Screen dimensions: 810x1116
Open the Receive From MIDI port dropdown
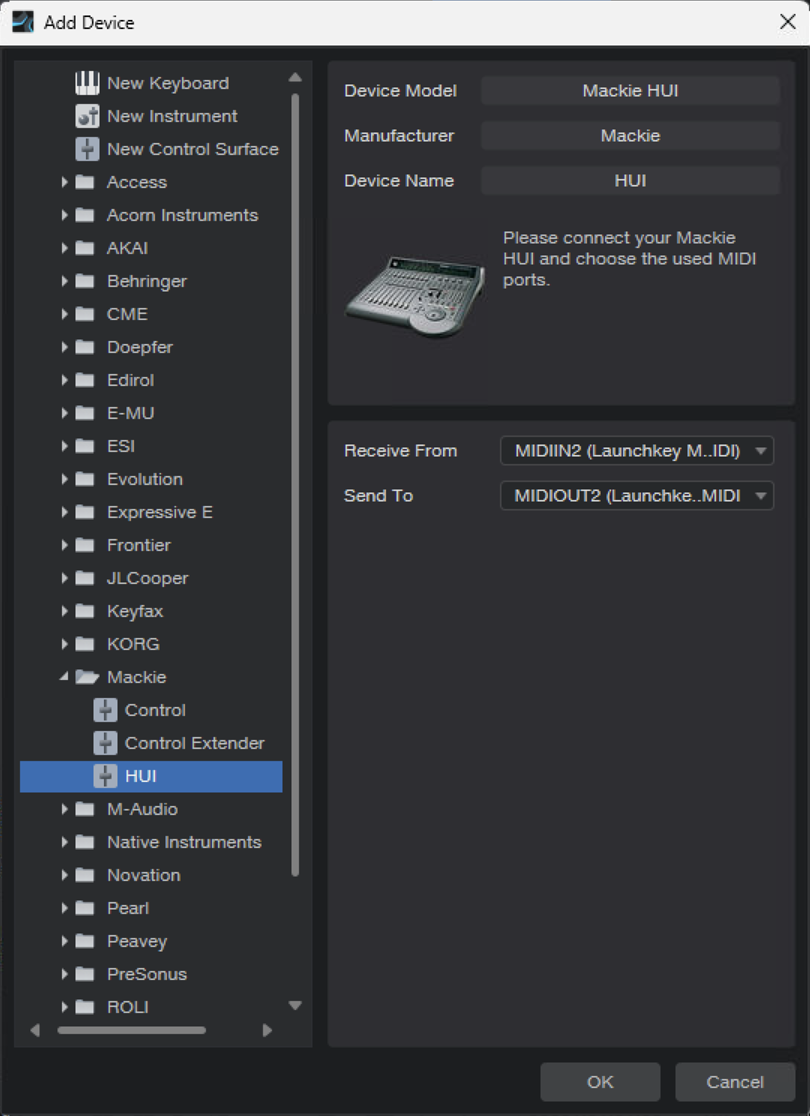637,451
